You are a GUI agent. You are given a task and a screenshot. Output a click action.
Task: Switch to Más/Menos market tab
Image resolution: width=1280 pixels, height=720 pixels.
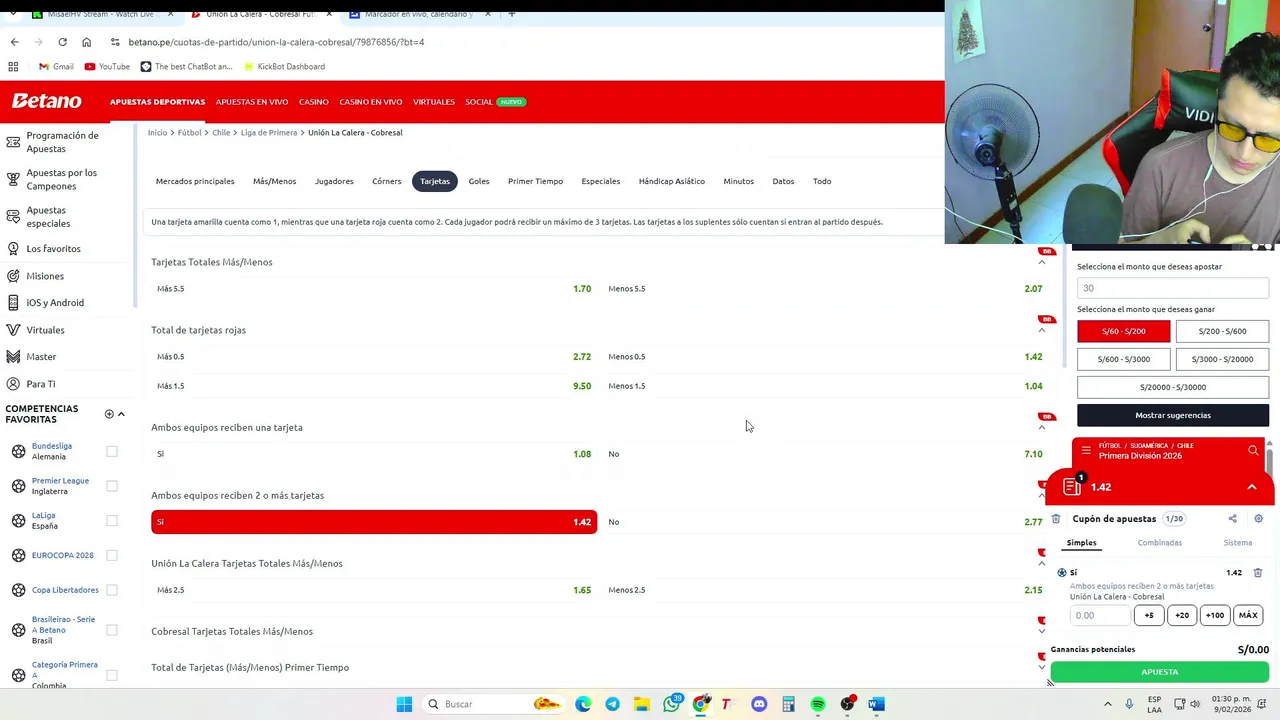[x=274, y=181]
